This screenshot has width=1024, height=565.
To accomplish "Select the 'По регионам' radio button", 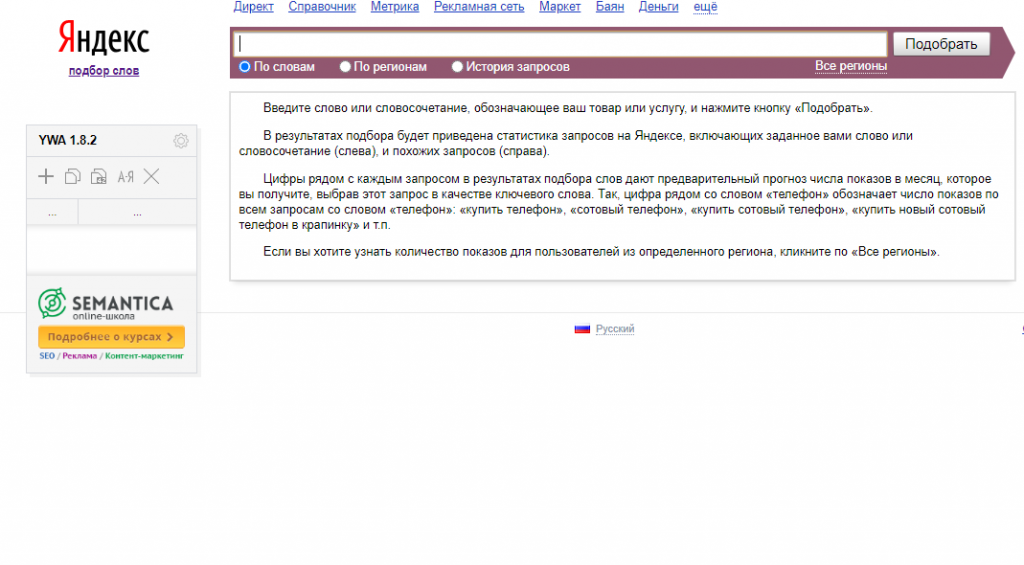I will (345, 67).
